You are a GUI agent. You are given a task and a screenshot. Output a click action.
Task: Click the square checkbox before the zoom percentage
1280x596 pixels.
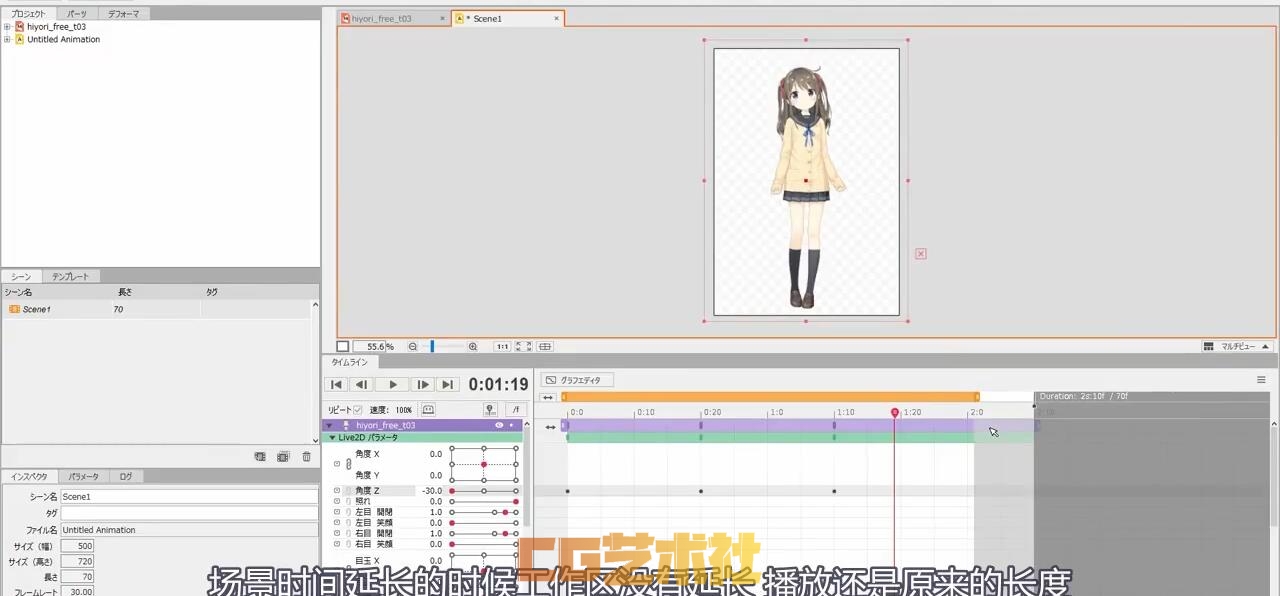(x=342, y=346)
